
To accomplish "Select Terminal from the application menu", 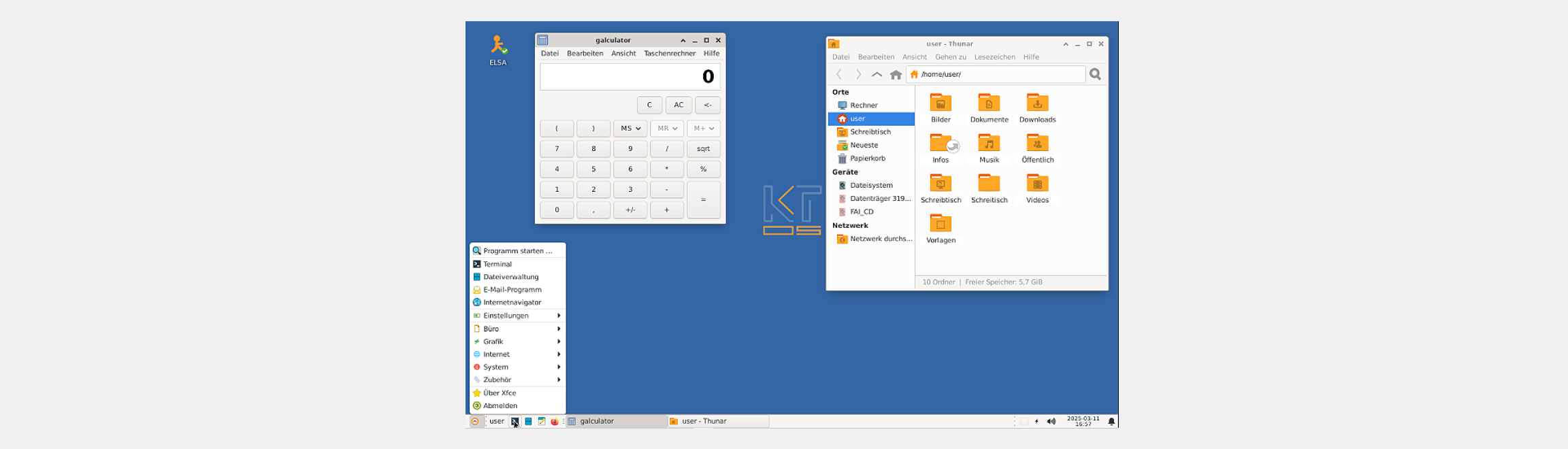I will click(497, 264).
